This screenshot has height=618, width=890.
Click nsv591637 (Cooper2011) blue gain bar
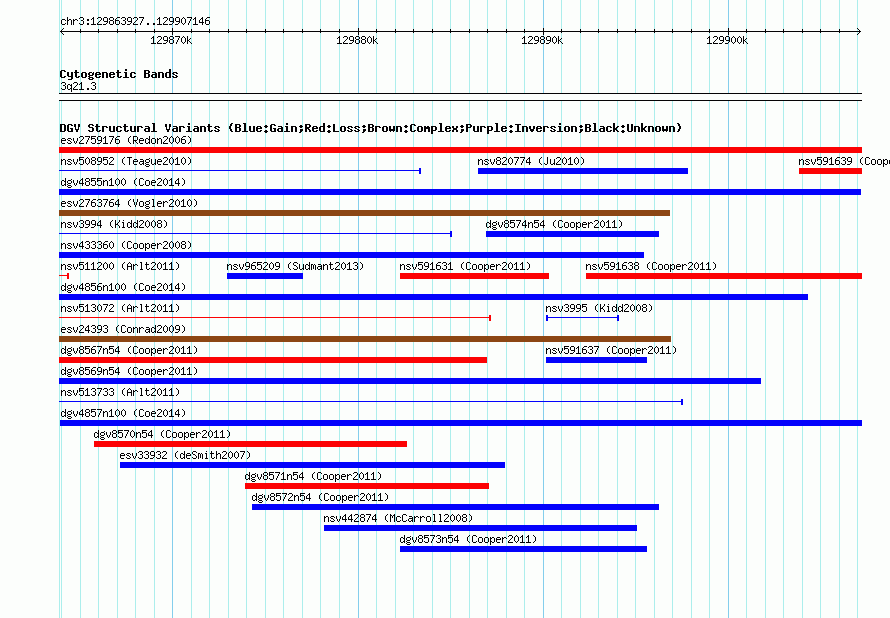coord(596,360)
